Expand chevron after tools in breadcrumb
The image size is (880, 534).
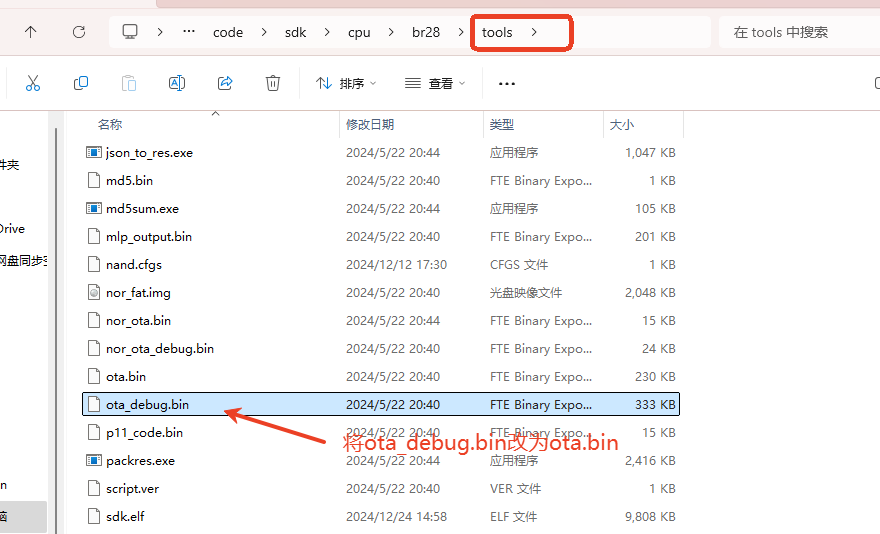pyautogui.click(x=534, y=33)
